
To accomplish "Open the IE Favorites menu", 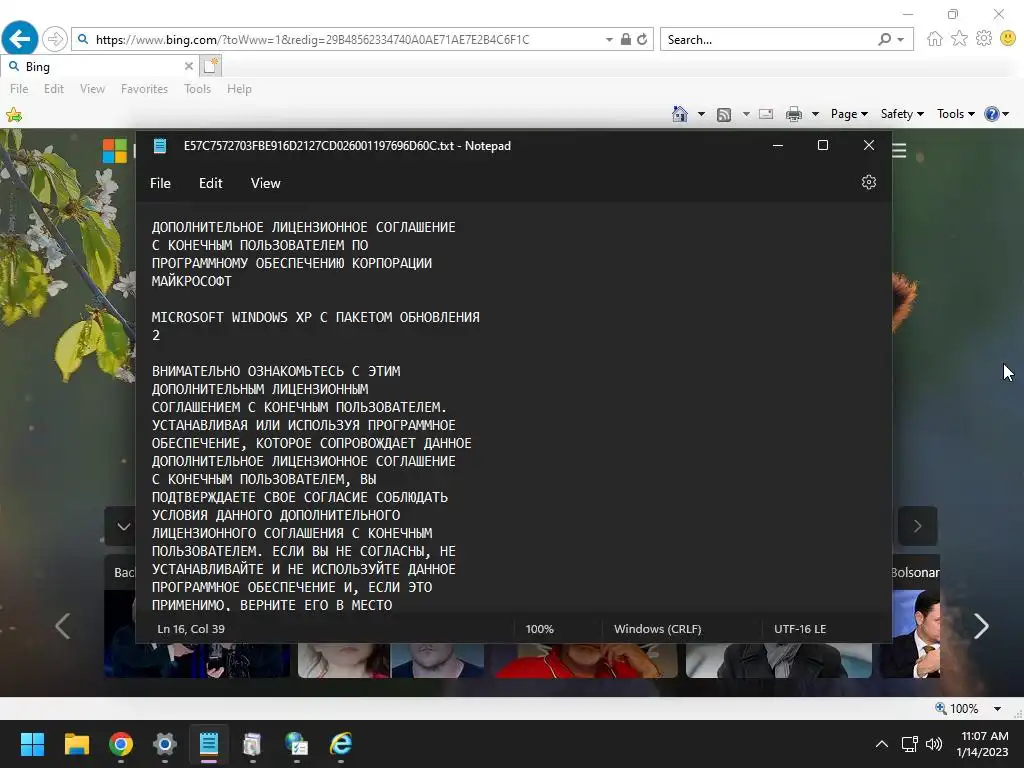I will tap(144, 89).
